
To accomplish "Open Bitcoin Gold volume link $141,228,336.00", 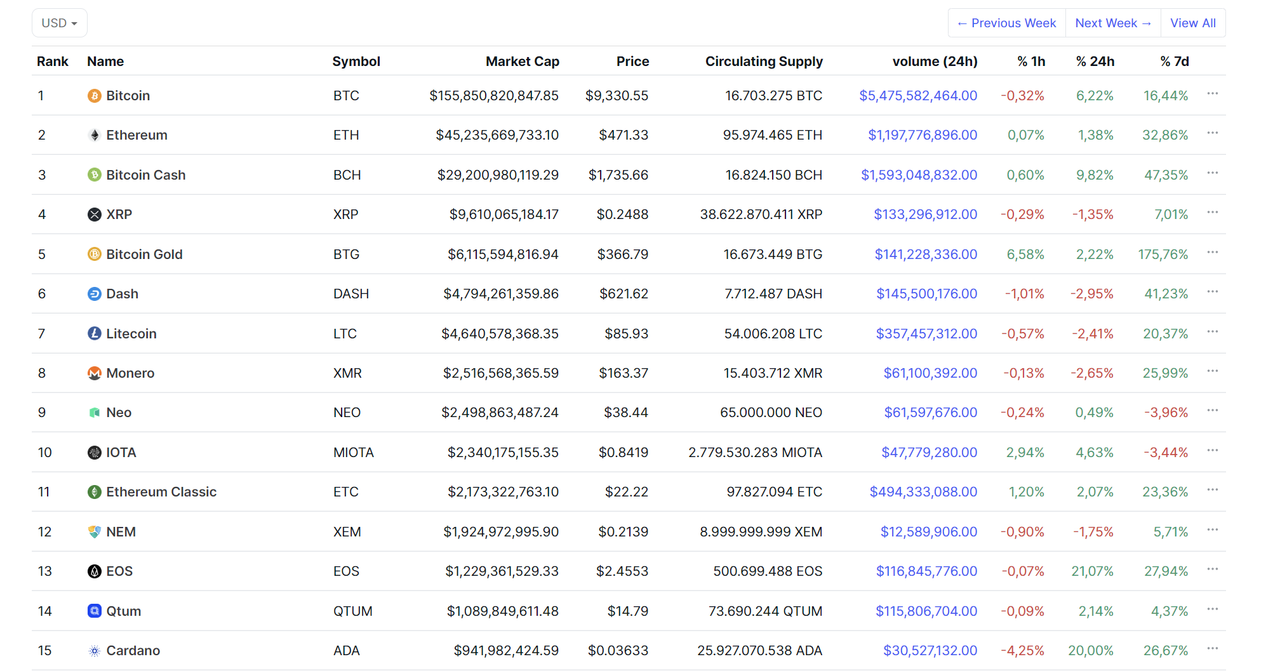I will (x=926, y=254).
